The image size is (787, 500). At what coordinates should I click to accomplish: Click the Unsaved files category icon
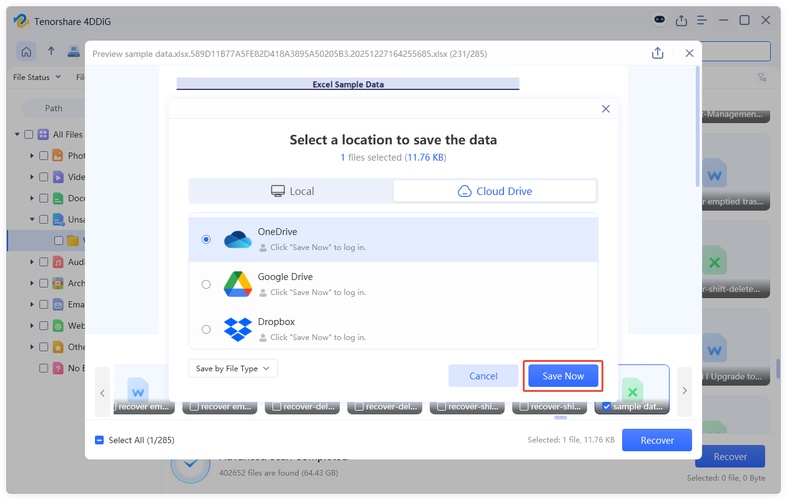tap(59, 219)
